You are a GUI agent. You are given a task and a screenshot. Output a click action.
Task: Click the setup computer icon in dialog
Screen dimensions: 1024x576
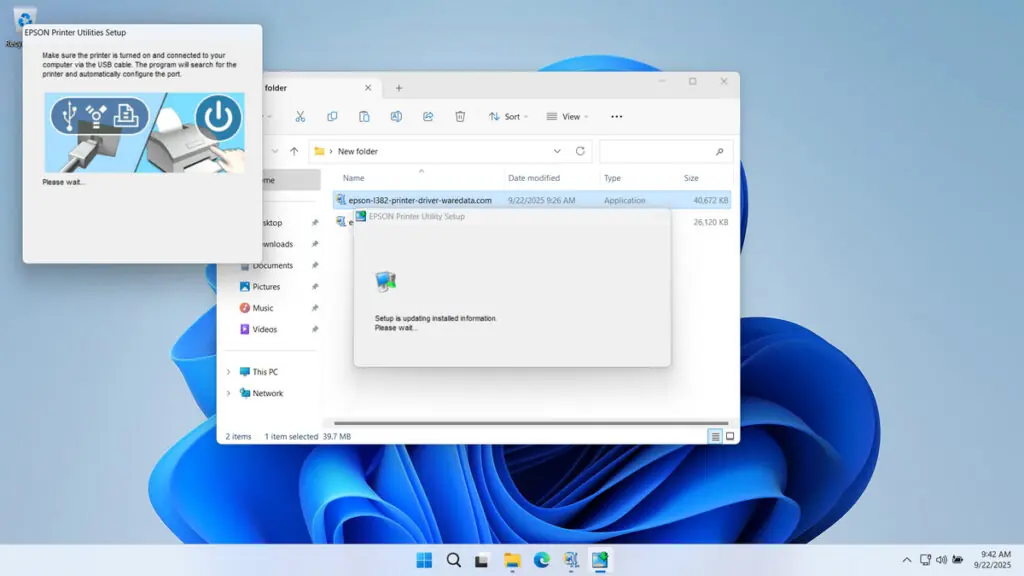click(x=386, y=281)
